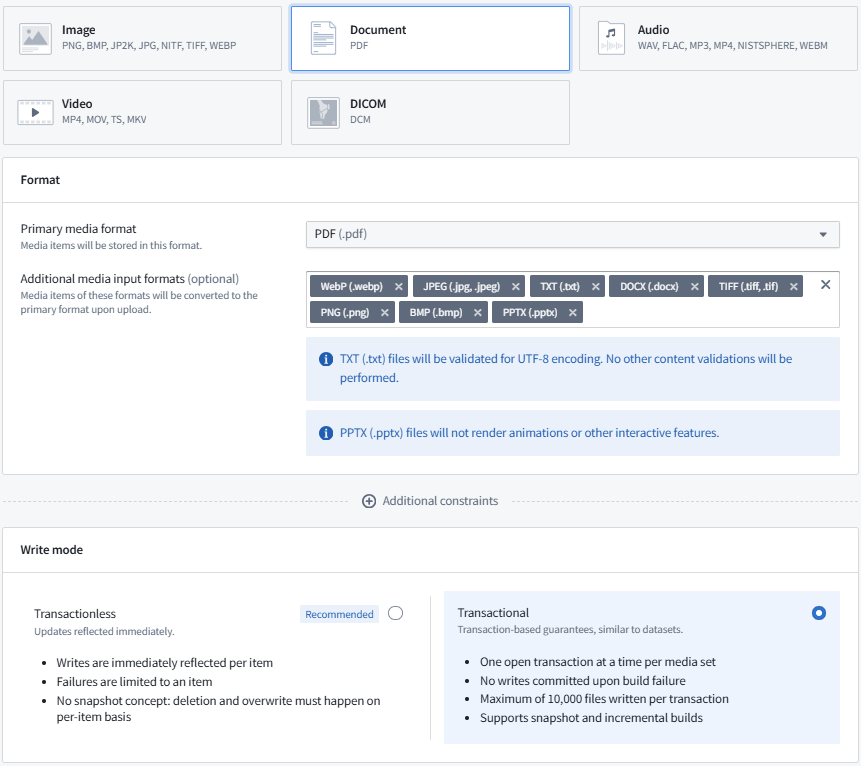Image resolution: width=861 pixels, height=766 pixels.
Task: Remove the PNG format tag
Action: pos(386,313)
